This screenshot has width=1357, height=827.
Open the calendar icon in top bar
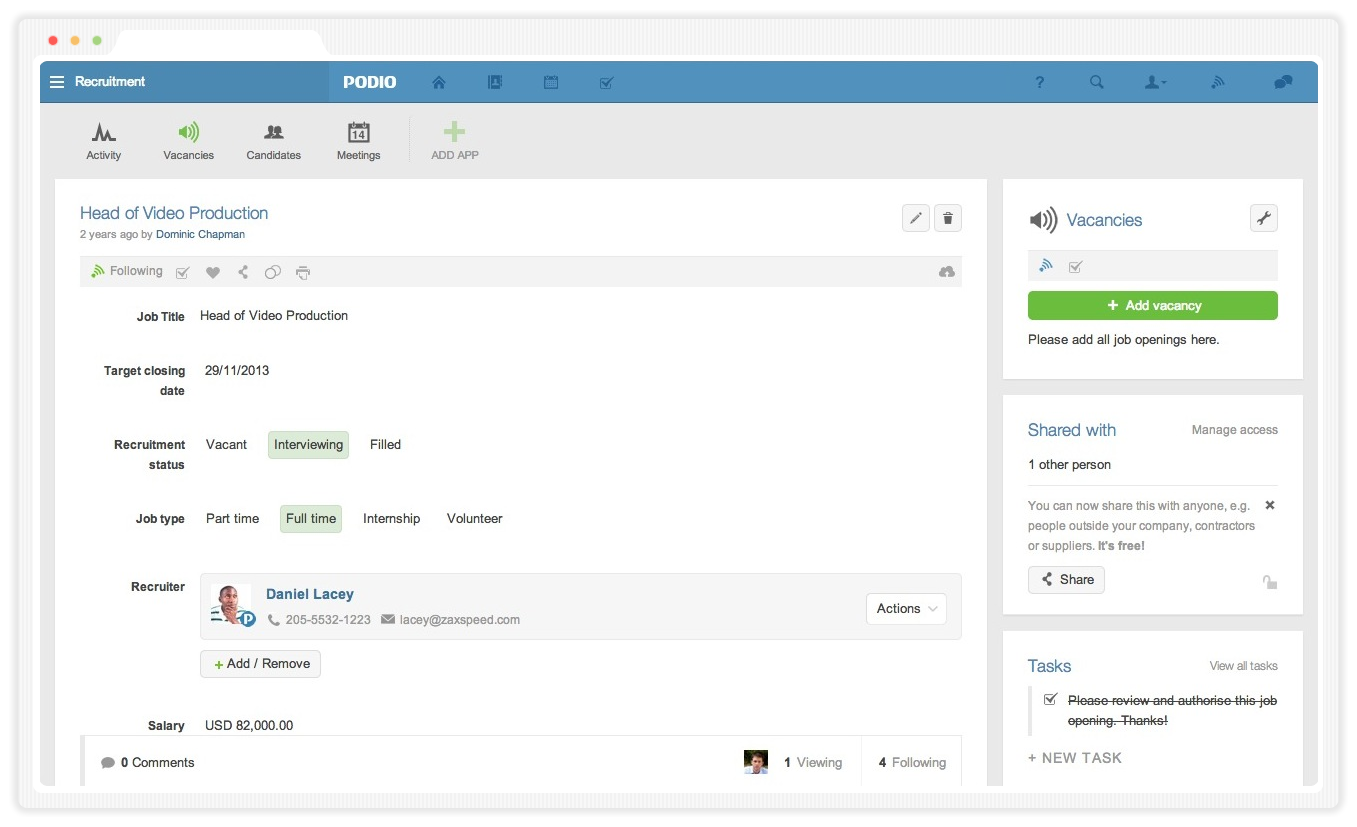(x=551, y=82)
